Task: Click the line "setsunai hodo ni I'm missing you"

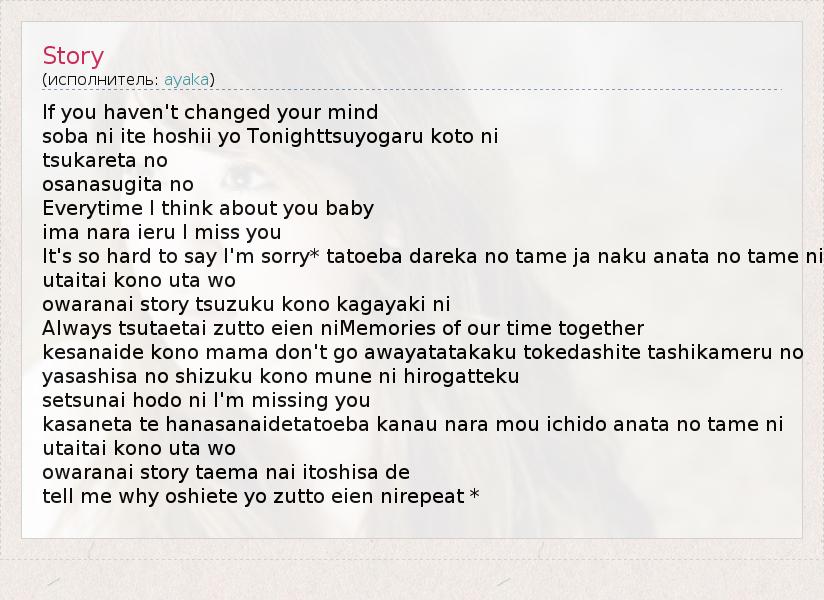Action: [206, 400]
